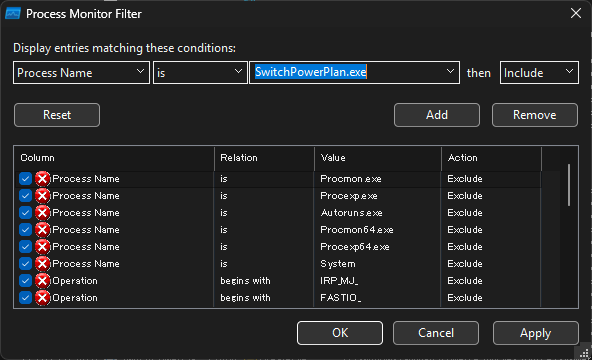Click 'begins with' relation in IRP_MJ_ row
592x360 pixels.
coord(245,280)
